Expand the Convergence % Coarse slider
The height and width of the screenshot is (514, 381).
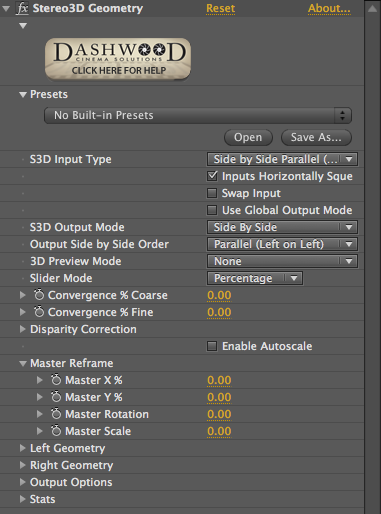tap(22, 295)
